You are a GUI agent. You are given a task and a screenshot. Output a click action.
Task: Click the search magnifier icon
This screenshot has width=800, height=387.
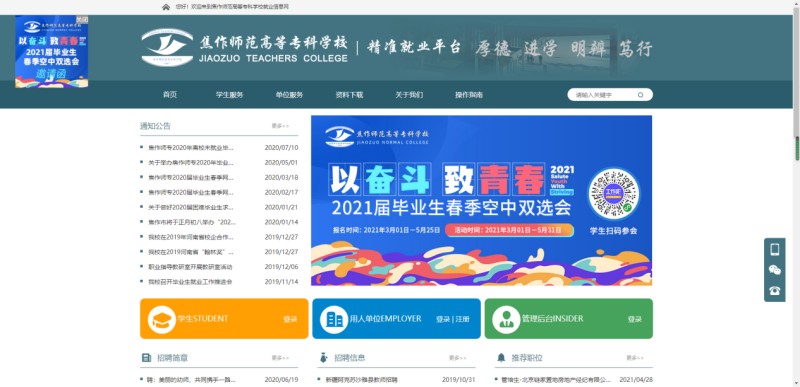[x=640, y=95]
